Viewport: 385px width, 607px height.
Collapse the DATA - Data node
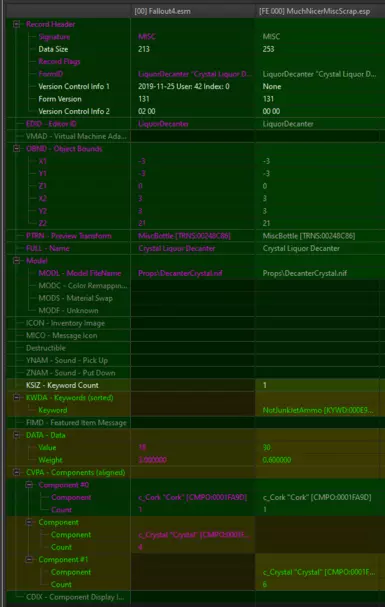(x=17, y=435)
